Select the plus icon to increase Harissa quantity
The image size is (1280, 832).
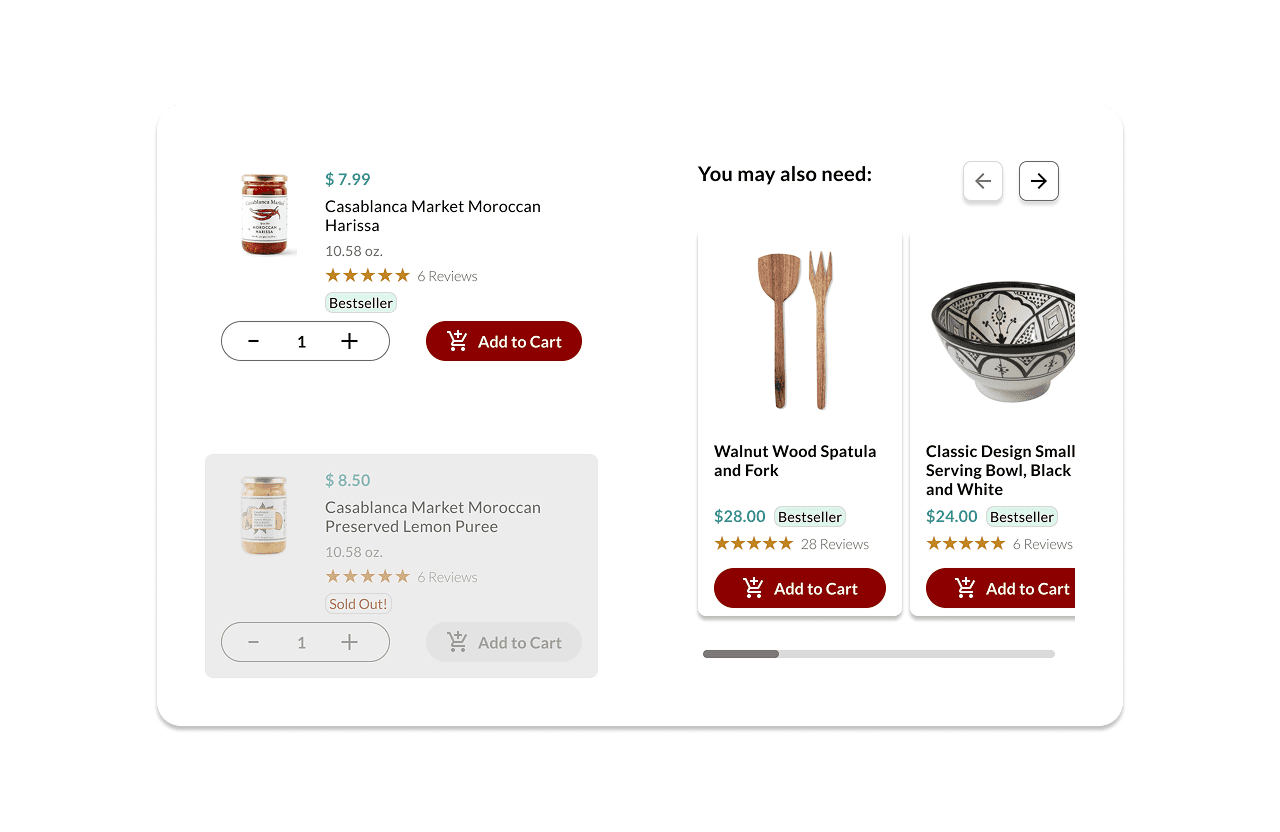pos(349,341)
